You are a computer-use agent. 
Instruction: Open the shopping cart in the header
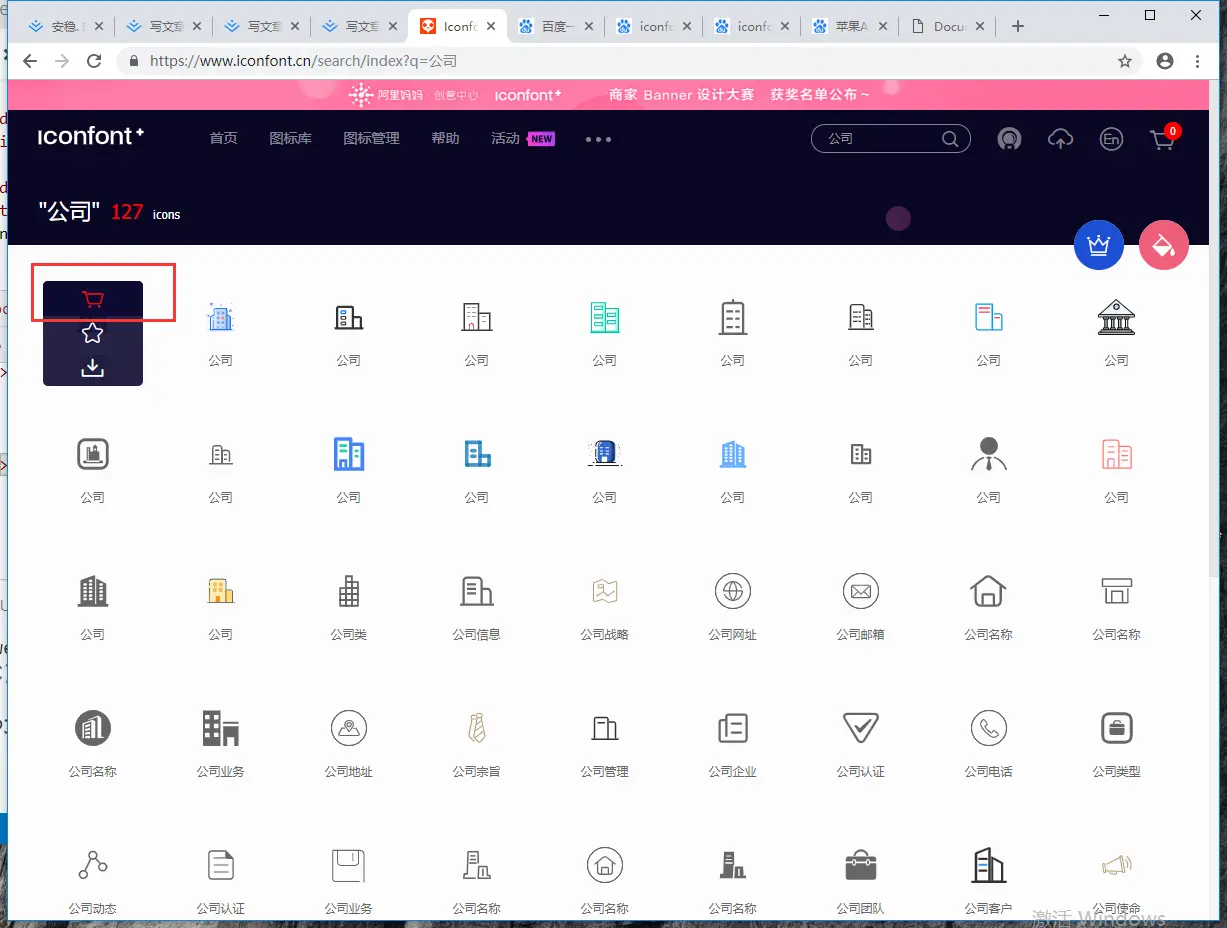point(1163,139)
